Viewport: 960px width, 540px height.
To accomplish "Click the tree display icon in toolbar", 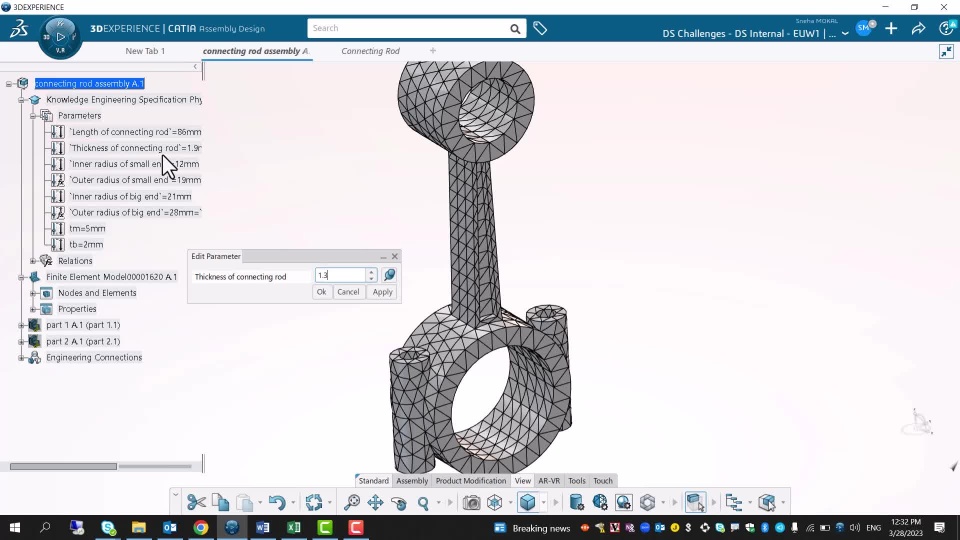I will click(733, 503).
